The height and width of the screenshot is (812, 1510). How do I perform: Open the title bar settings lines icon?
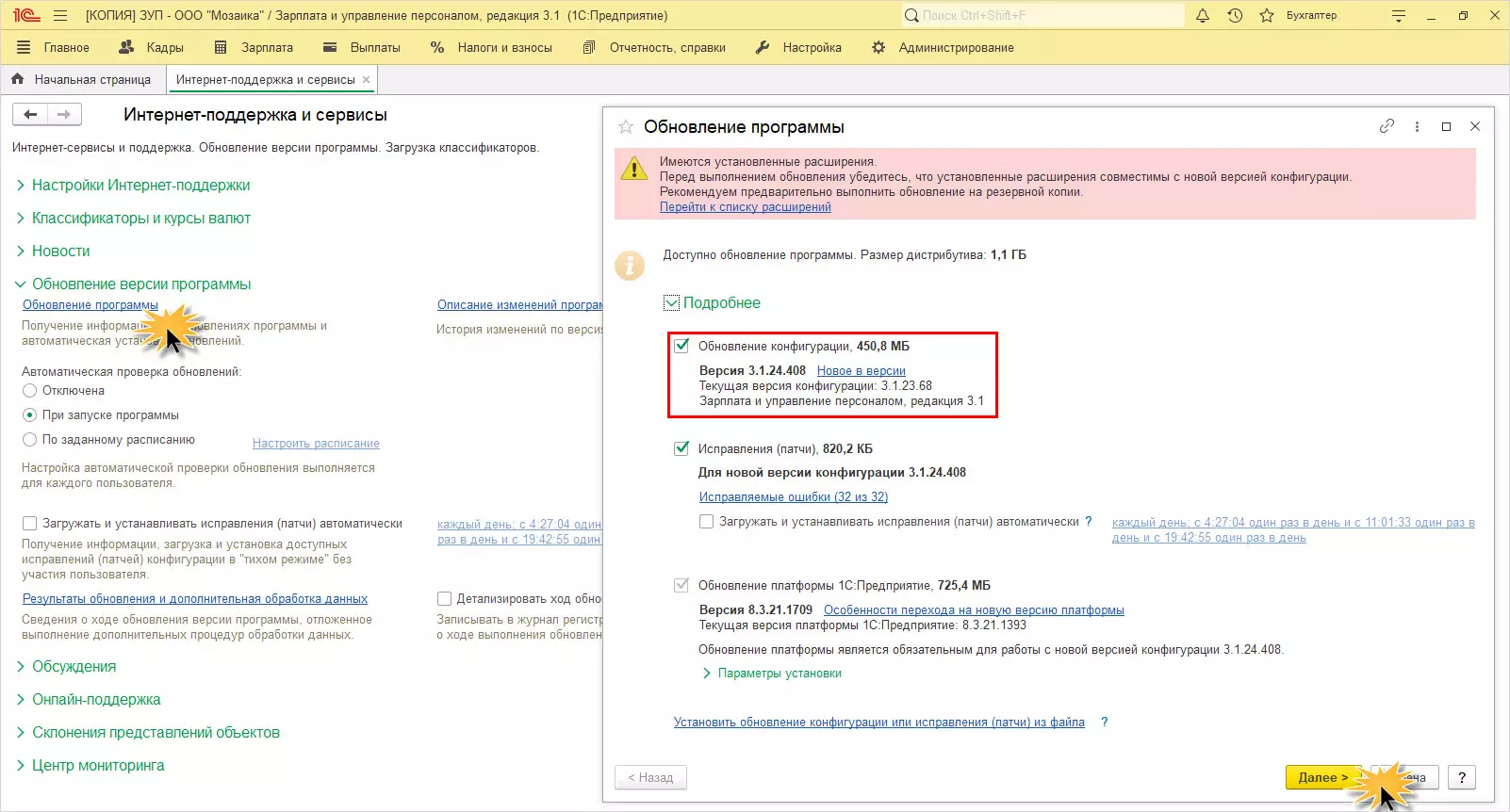[x=1399, y=16]
